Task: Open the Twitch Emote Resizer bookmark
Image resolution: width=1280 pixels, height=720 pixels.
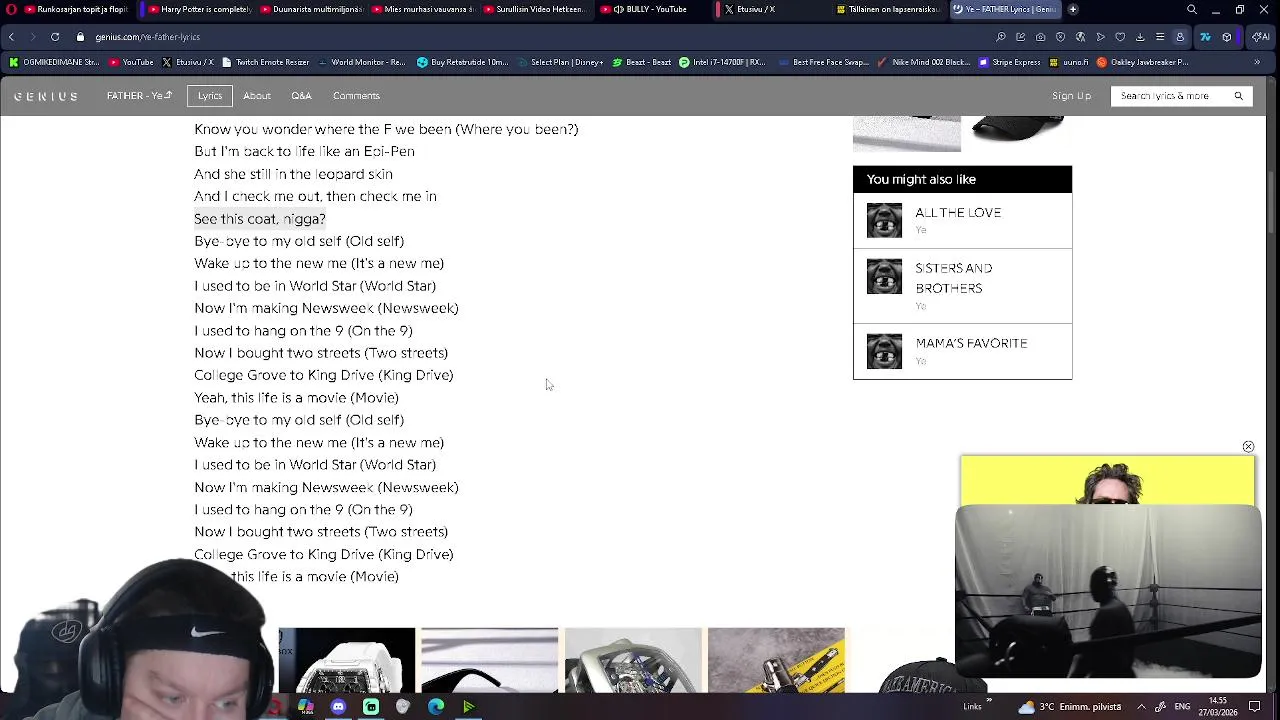Action: 265,62
